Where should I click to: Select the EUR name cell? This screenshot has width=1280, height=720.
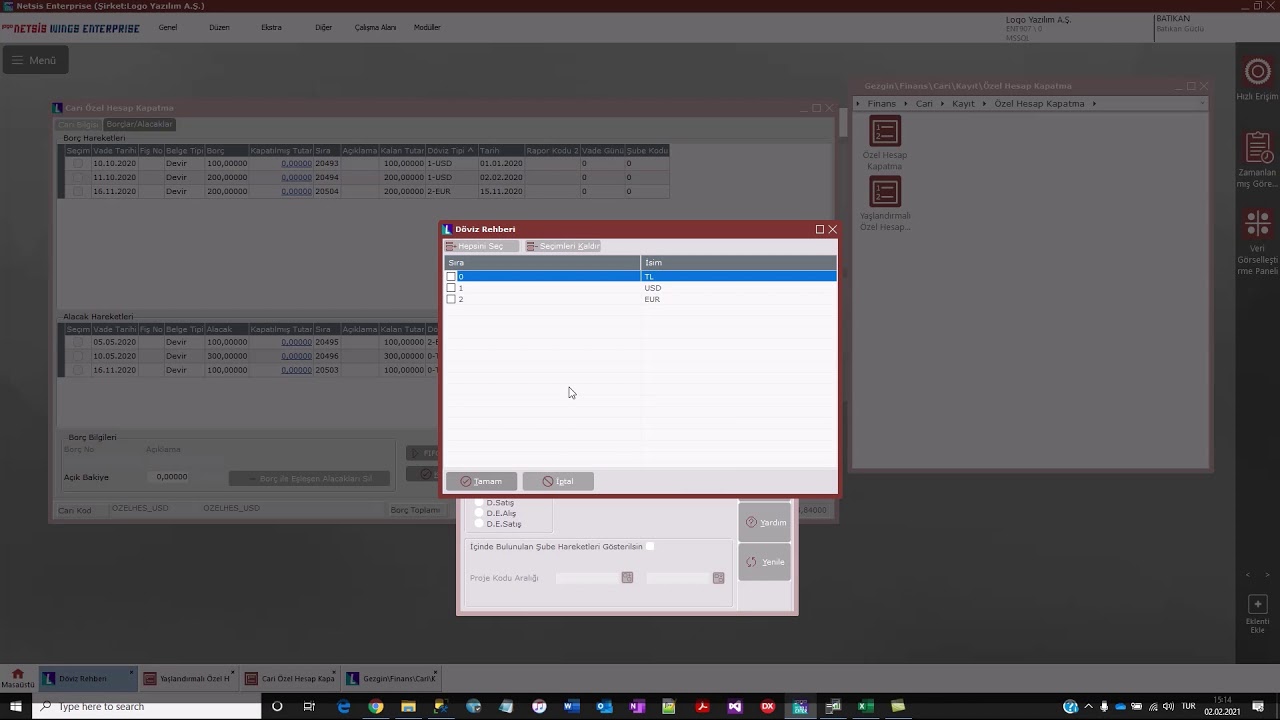point(652,299)
